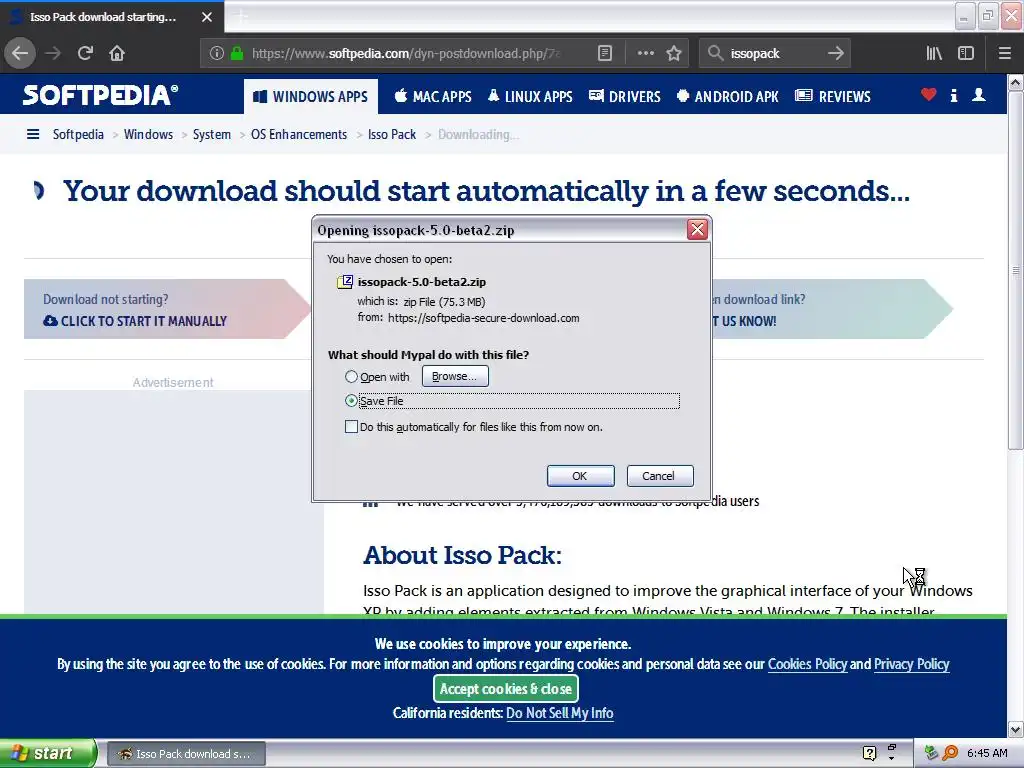The height and width of the screenshot is (768, 1024).
Task: Open the Drivers menu item
Action: click(x=625, y=97)
